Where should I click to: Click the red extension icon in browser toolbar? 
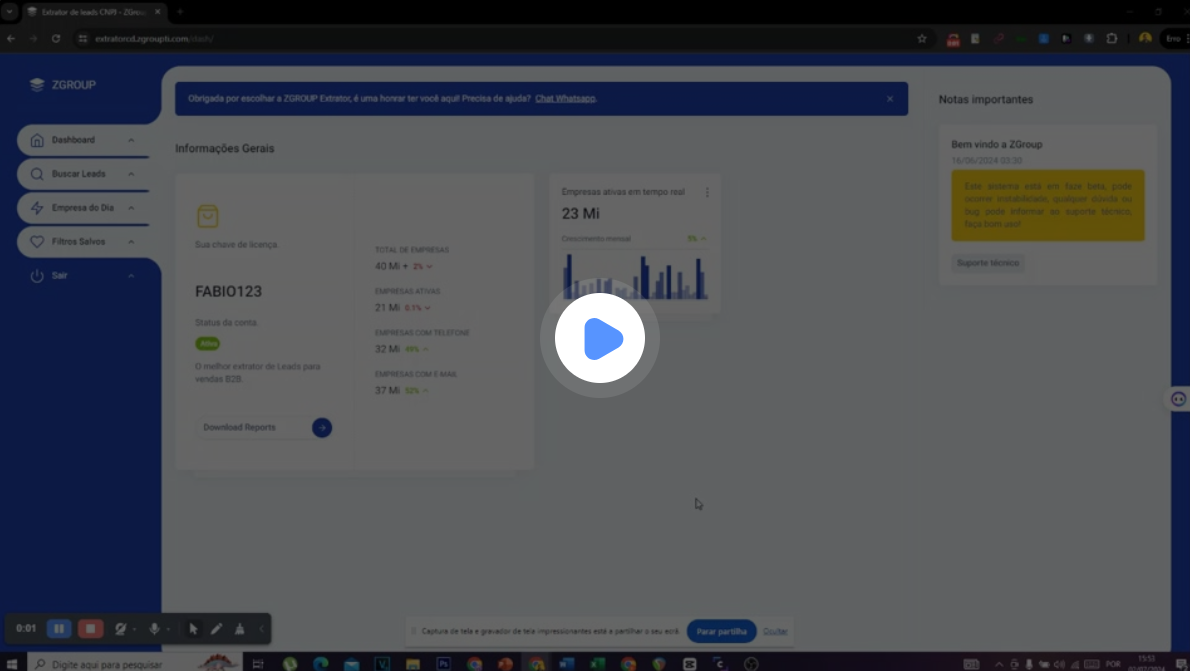point(952,39)
